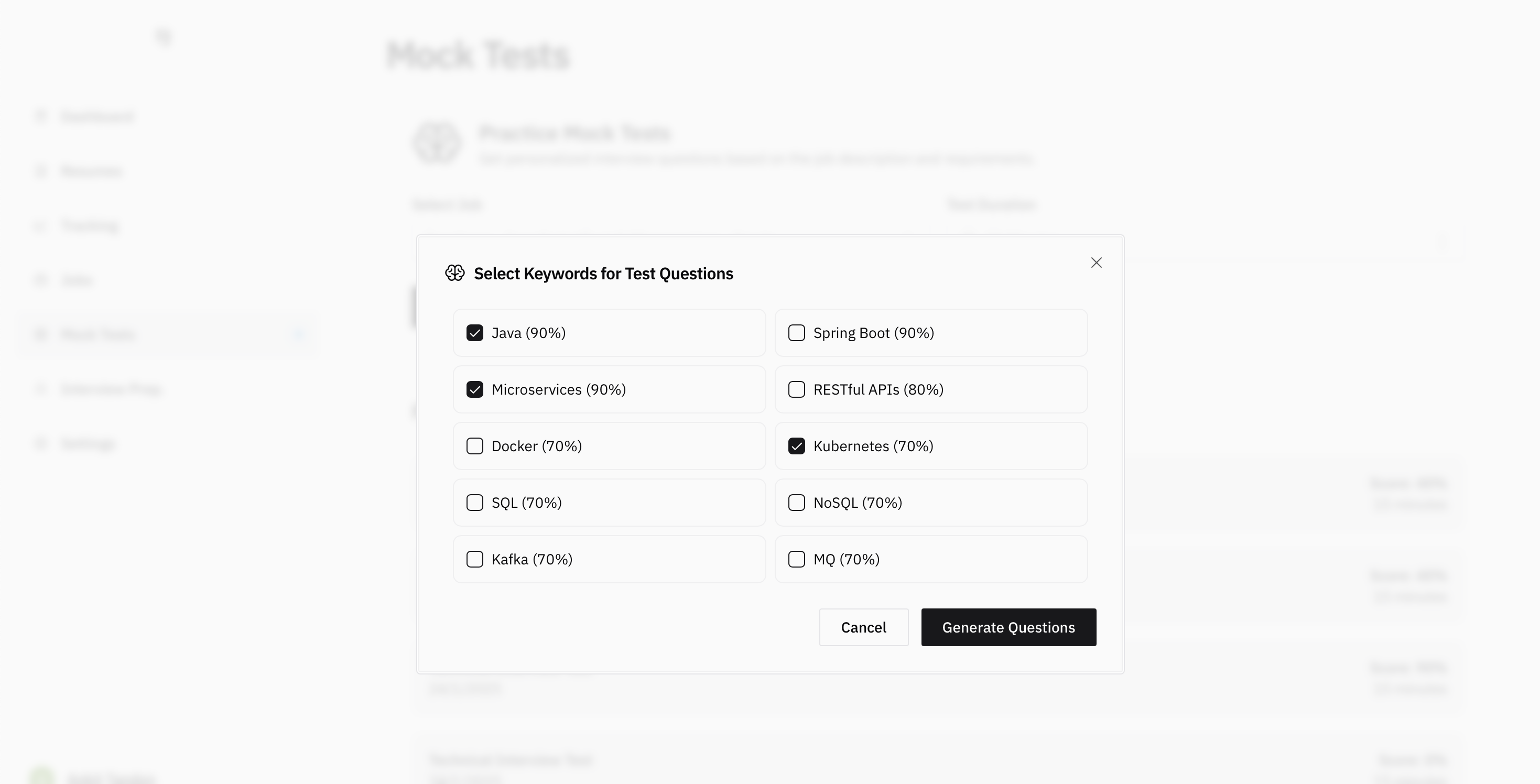Screen dimensions: 1540x784
Task: Select the Mock Tests sidebar entry
Action: [98, 335]
